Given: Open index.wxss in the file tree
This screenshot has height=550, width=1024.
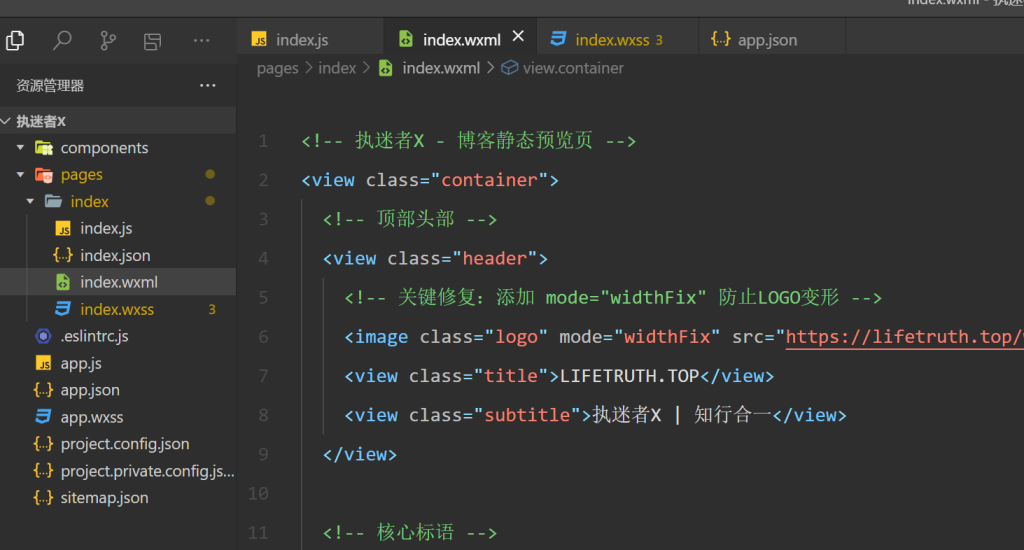Looking at the screenshot, I should coord(118,309).
